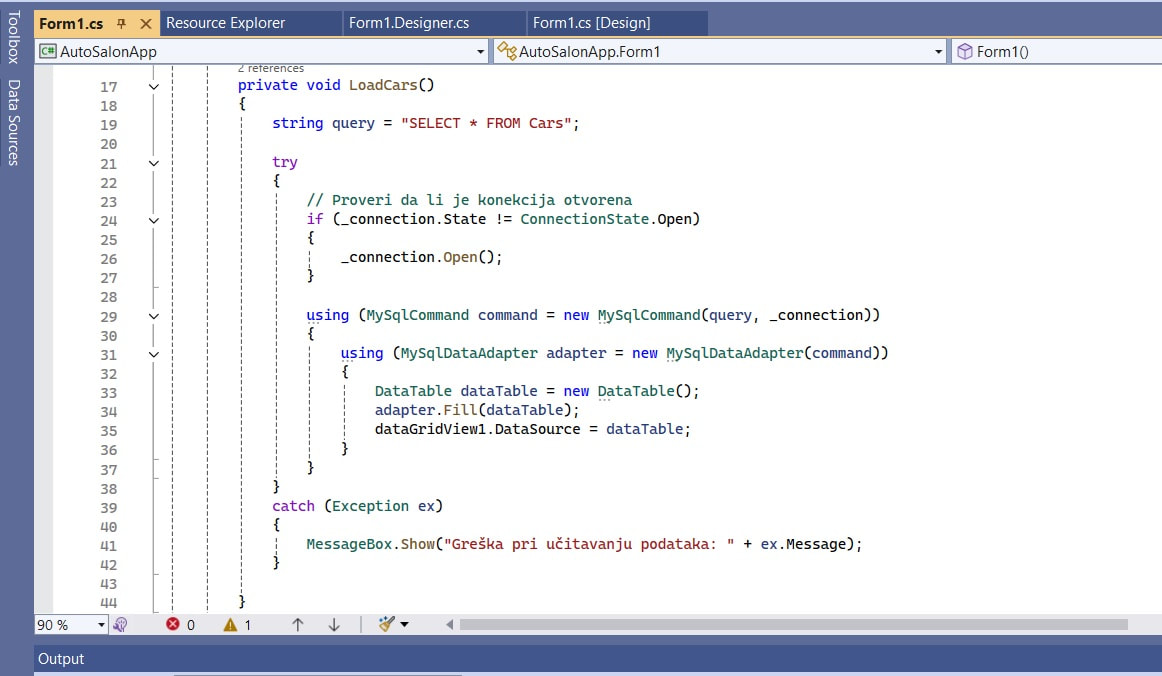This screenshot has width=1162, height=676.
Task: Show the warnings count indicator
Action: pos(237,625)
